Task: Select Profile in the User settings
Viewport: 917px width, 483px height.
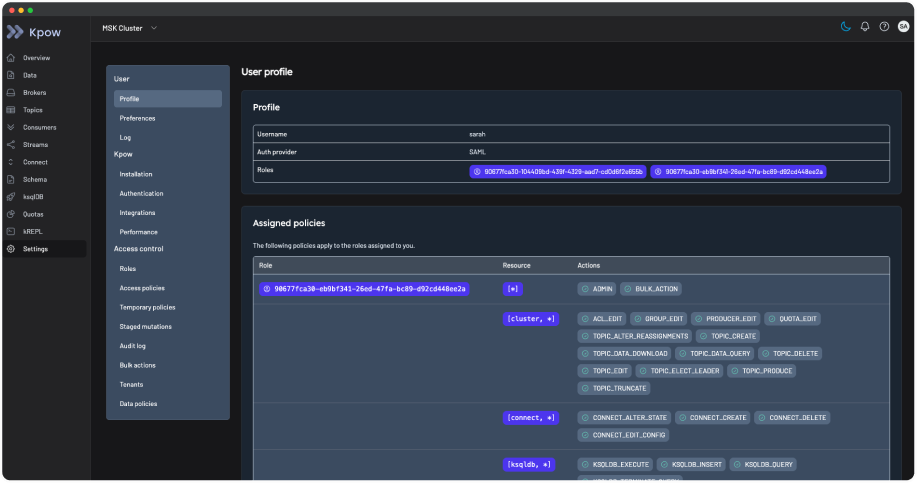Action: [x=168, y=99]
